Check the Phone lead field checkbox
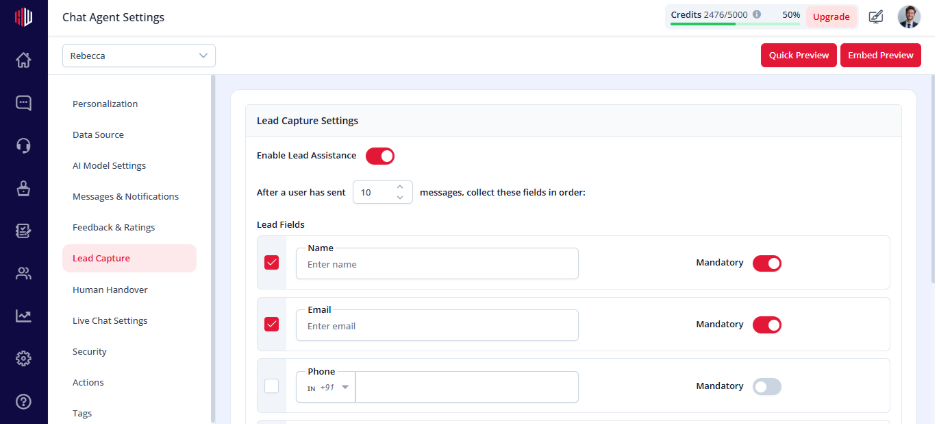936x424 pixels. pos(272,386)
